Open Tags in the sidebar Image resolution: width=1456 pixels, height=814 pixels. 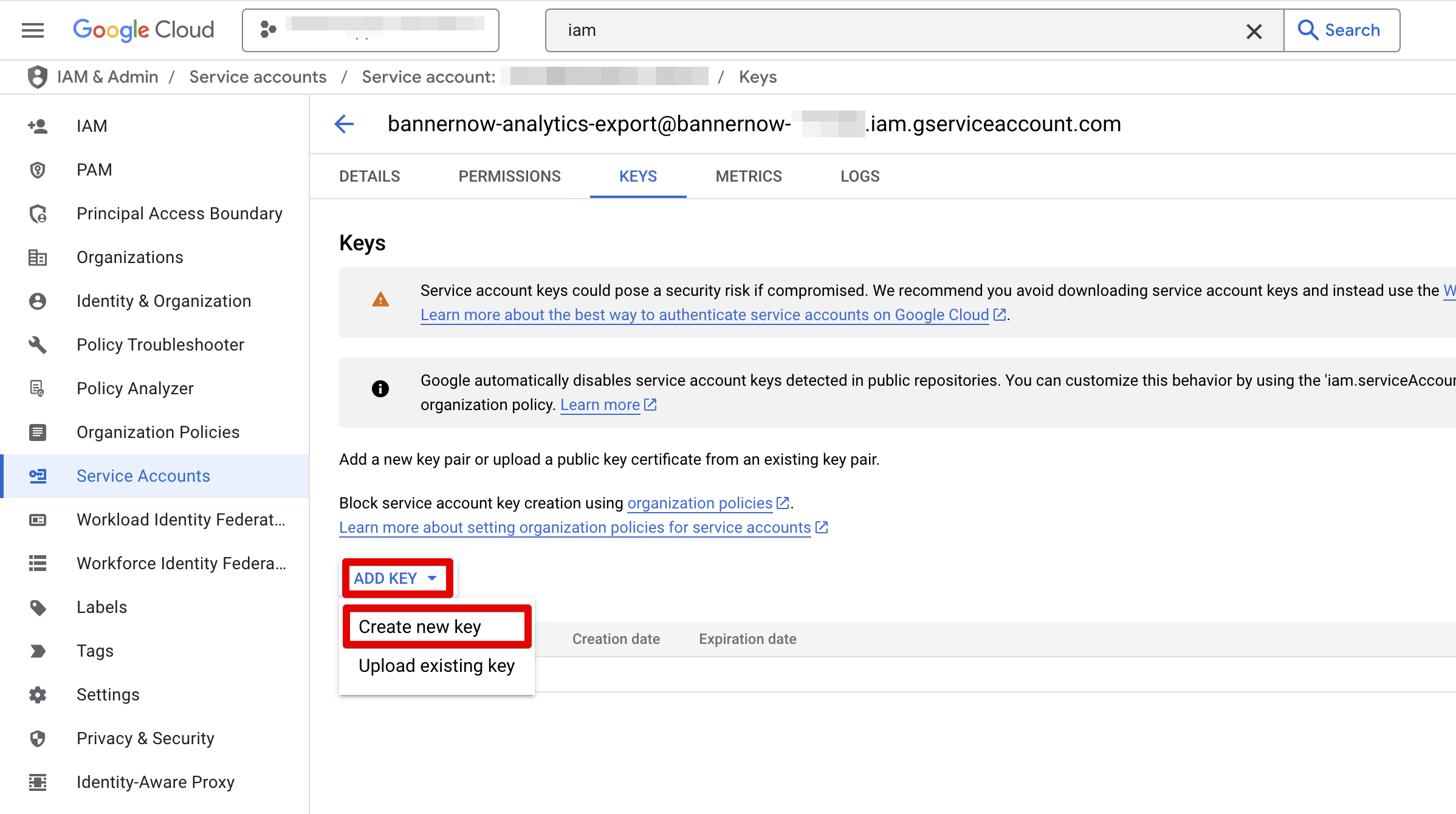point(95,651)
